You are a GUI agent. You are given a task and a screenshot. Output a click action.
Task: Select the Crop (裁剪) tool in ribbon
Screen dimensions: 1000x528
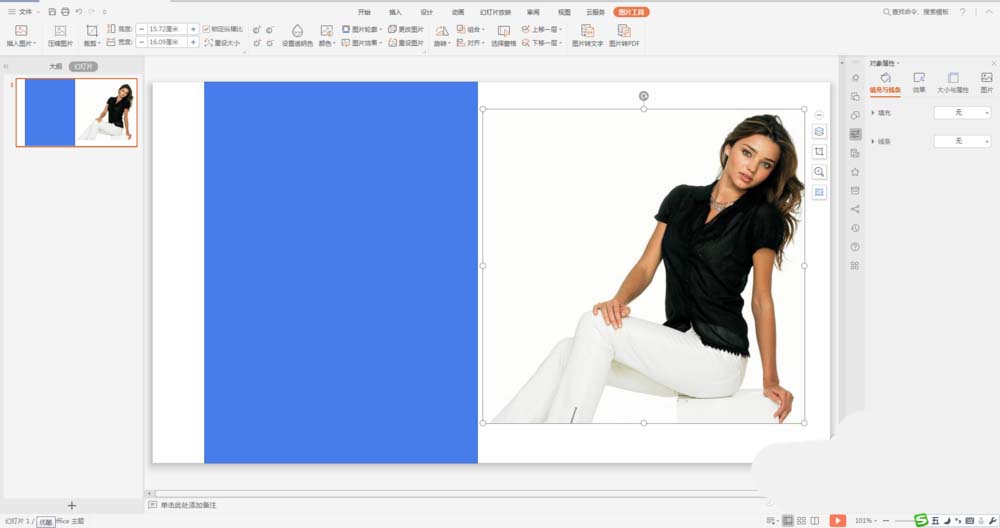[x=91, y=31]
